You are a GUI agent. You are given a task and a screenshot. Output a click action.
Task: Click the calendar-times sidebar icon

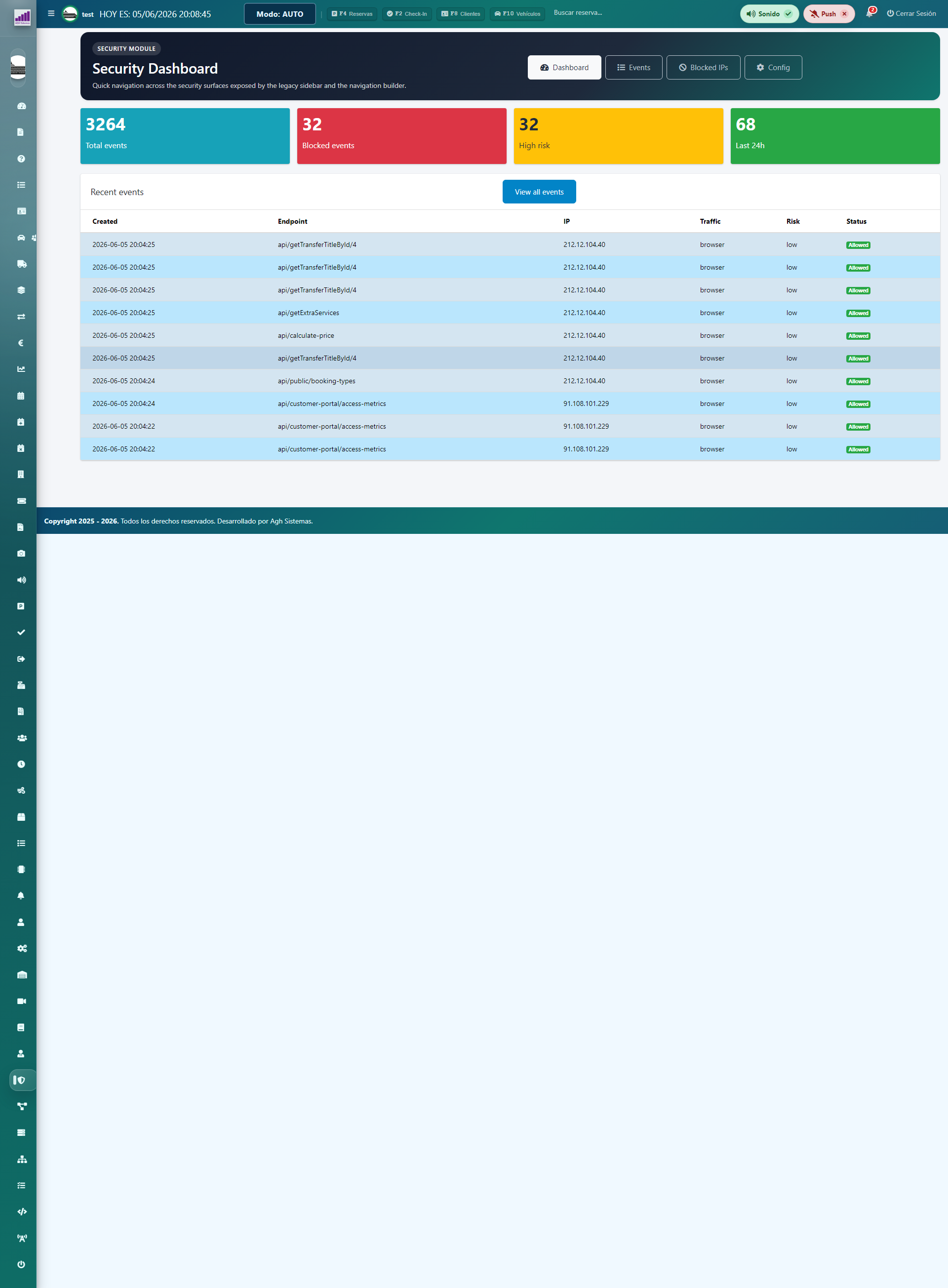coord(21,448)
